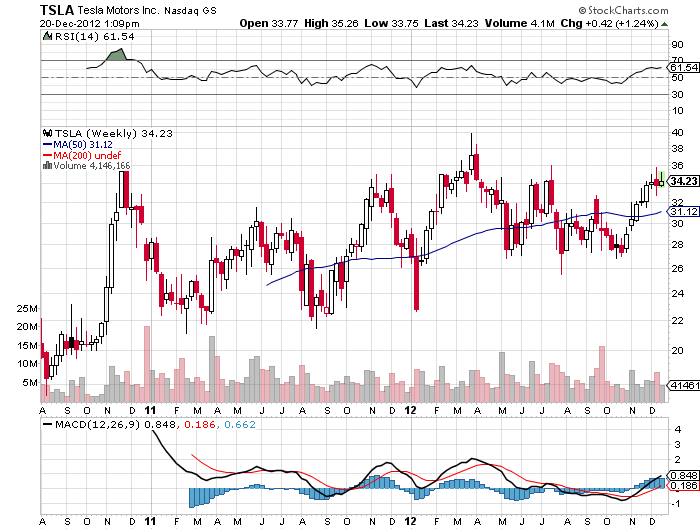The height and width of the screenshot is (530, 700).
Task: Click the MACD(12,26,9) 0.848 legend label
Action: pyautogui.click(x=115, y=425)
